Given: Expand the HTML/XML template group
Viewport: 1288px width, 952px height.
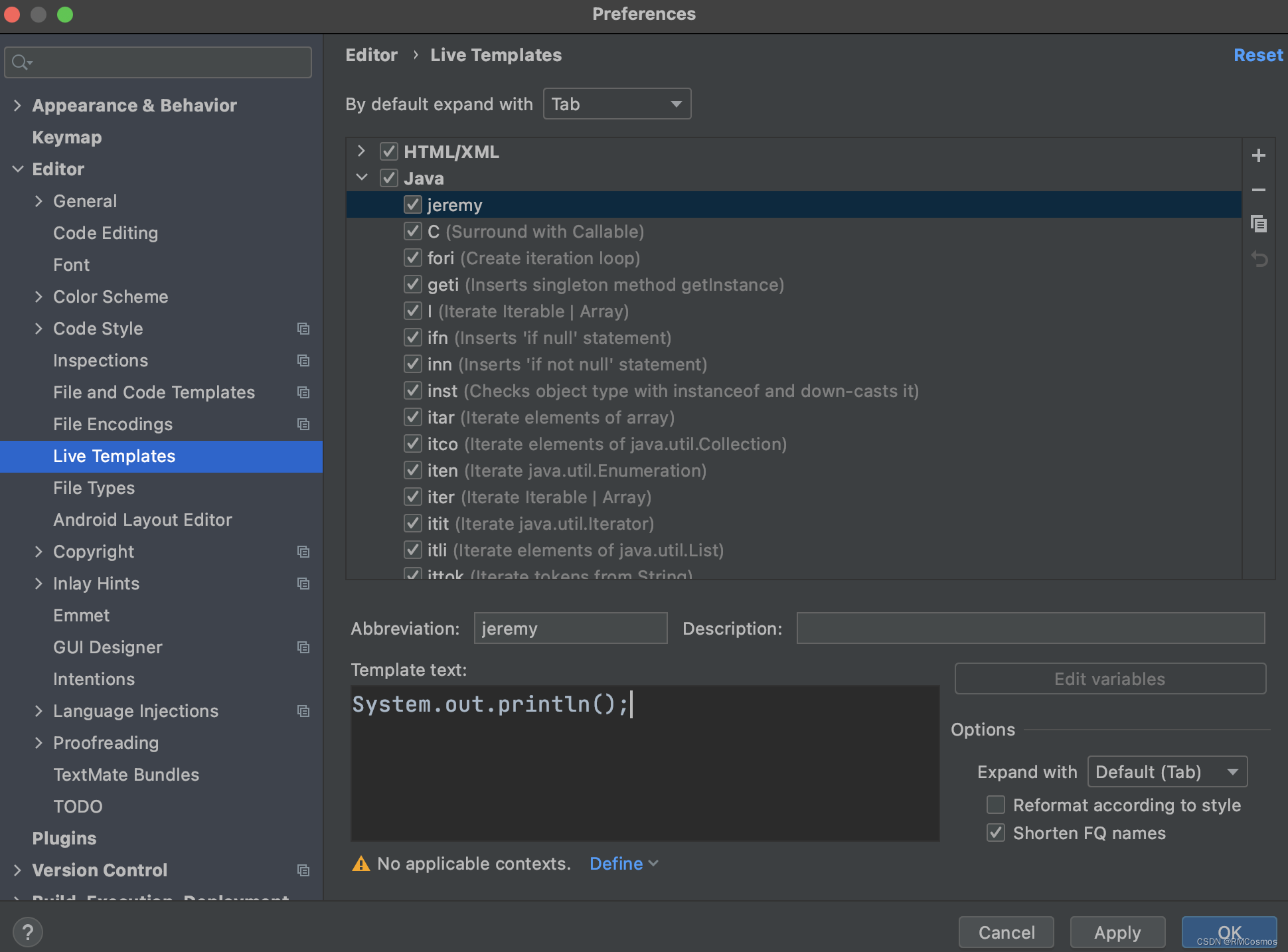Looking at the screenshot, I should tap(361, 151).
